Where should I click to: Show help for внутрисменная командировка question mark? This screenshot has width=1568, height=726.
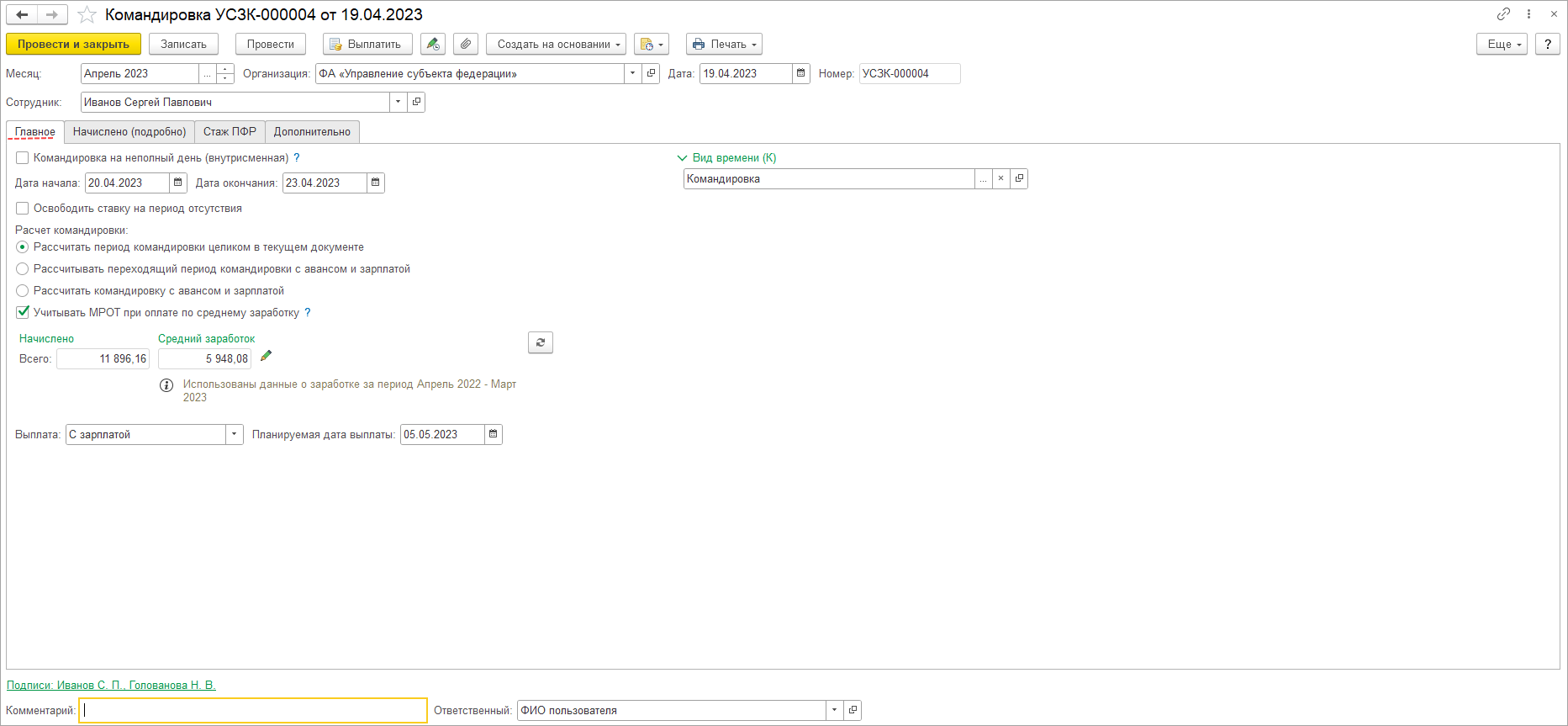tap(297, 157)
